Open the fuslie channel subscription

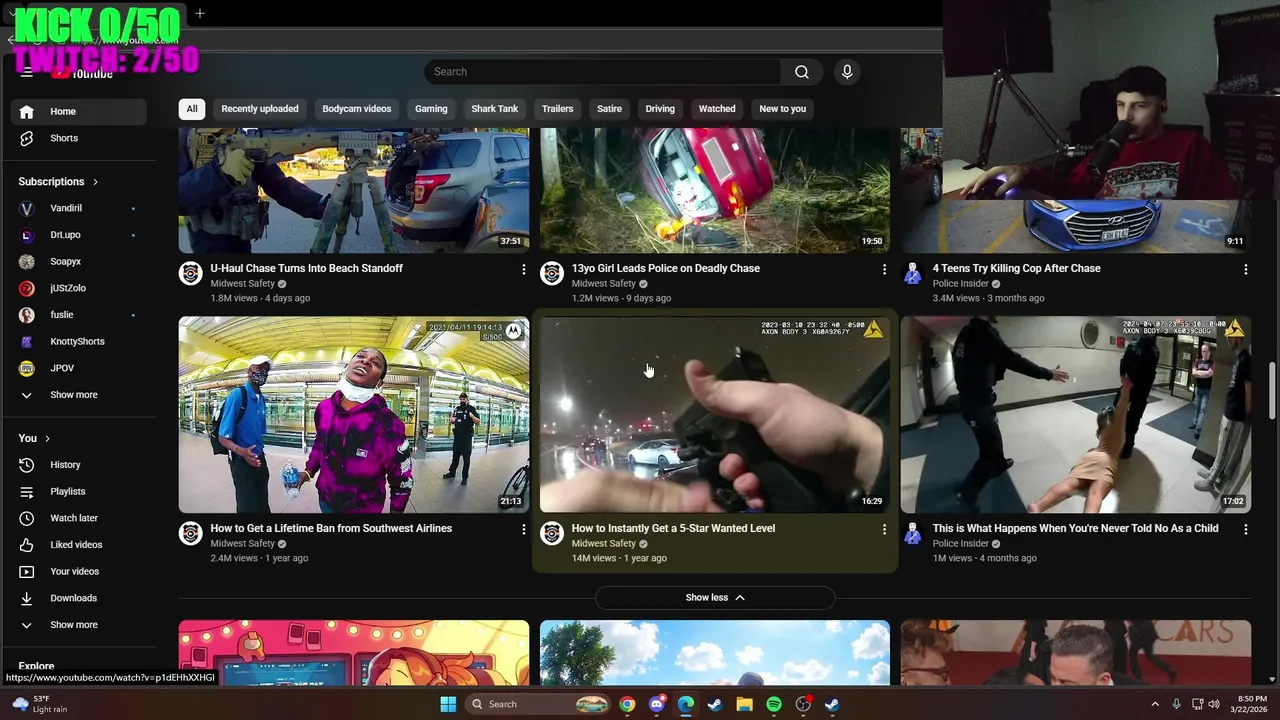(x=78, y=315)
